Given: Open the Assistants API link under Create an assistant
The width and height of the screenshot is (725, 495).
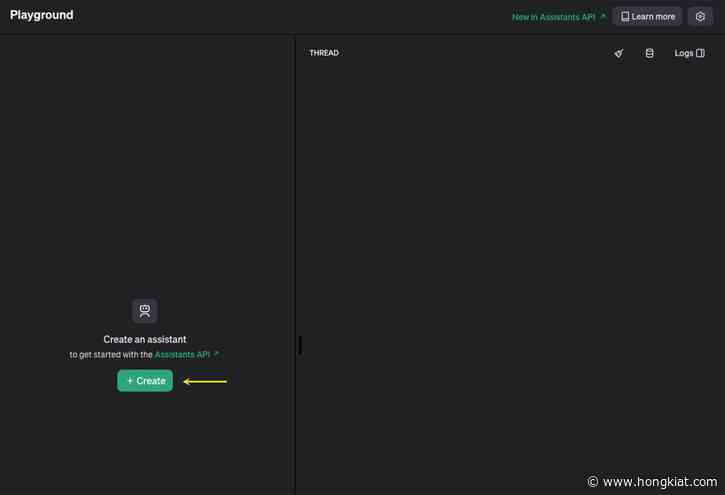Looking at the screenshot, I should 186,354.
